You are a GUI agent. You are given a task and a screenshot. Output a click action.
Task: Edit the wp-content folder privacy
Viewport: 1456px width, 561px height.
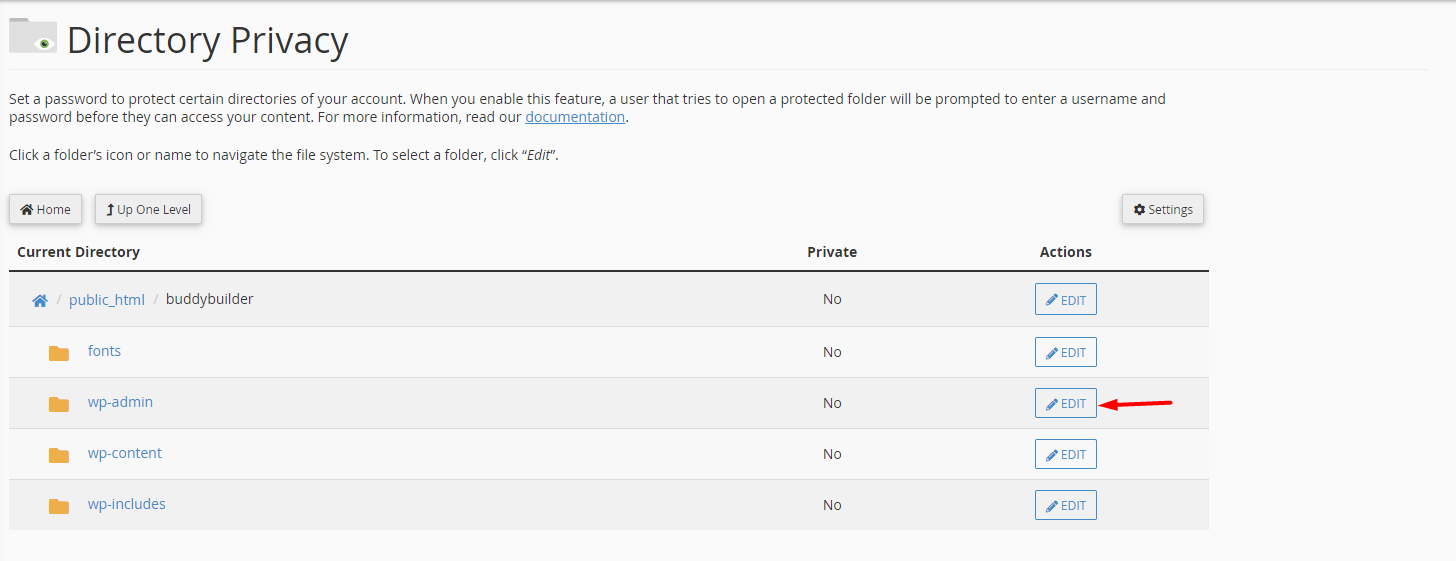(x=1066, y=454)
